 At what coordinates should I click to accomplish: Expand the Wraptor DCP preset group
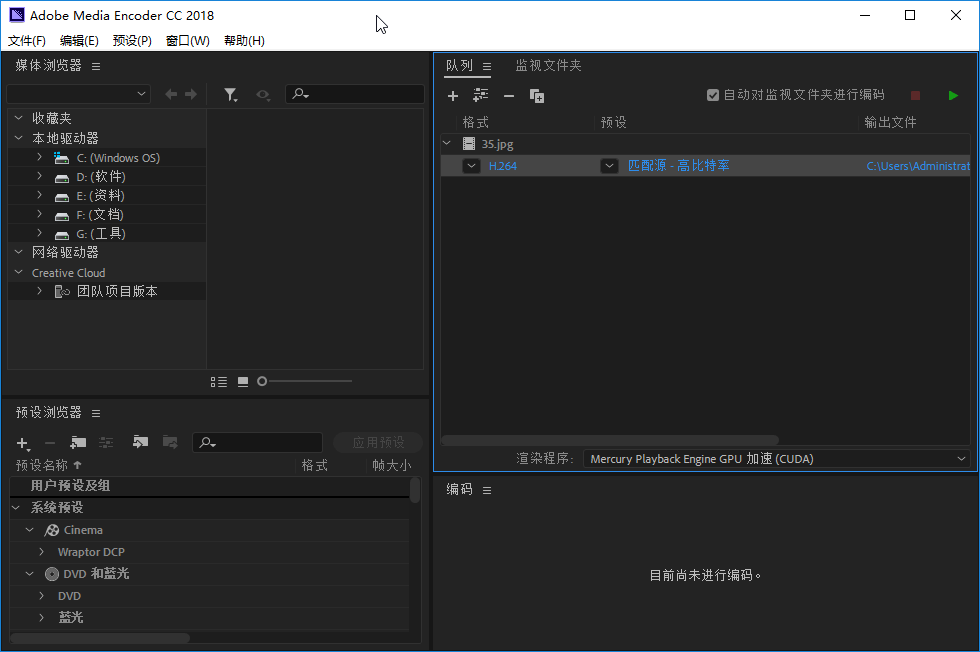coord(41,551)
